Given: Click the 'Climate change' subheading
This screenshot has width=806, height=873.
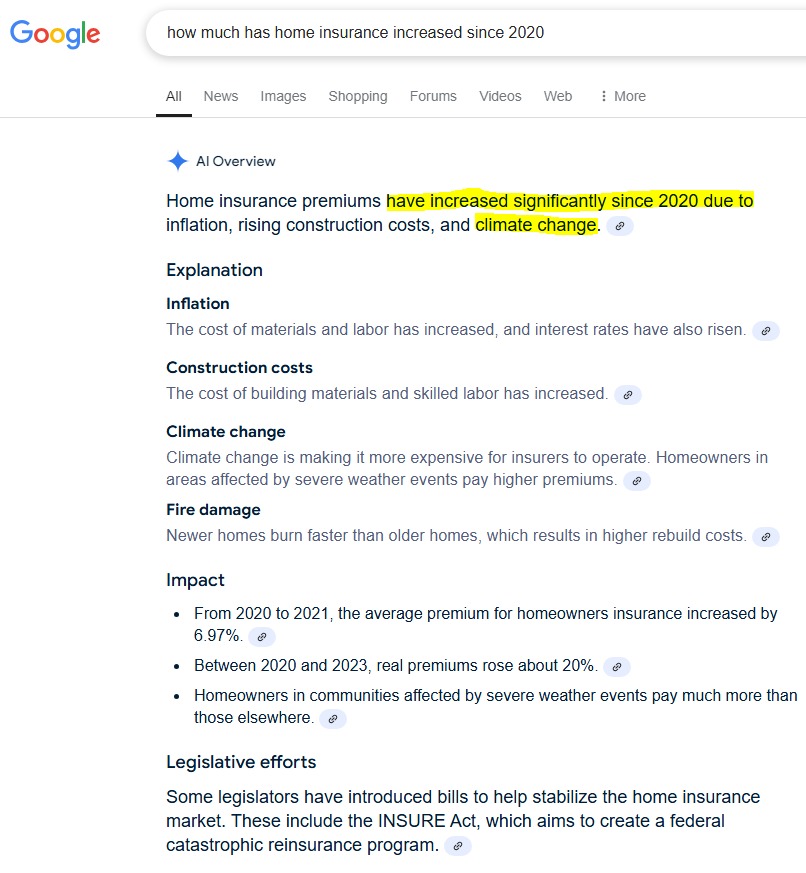Looking at the screenshot, I should [226, 431].
